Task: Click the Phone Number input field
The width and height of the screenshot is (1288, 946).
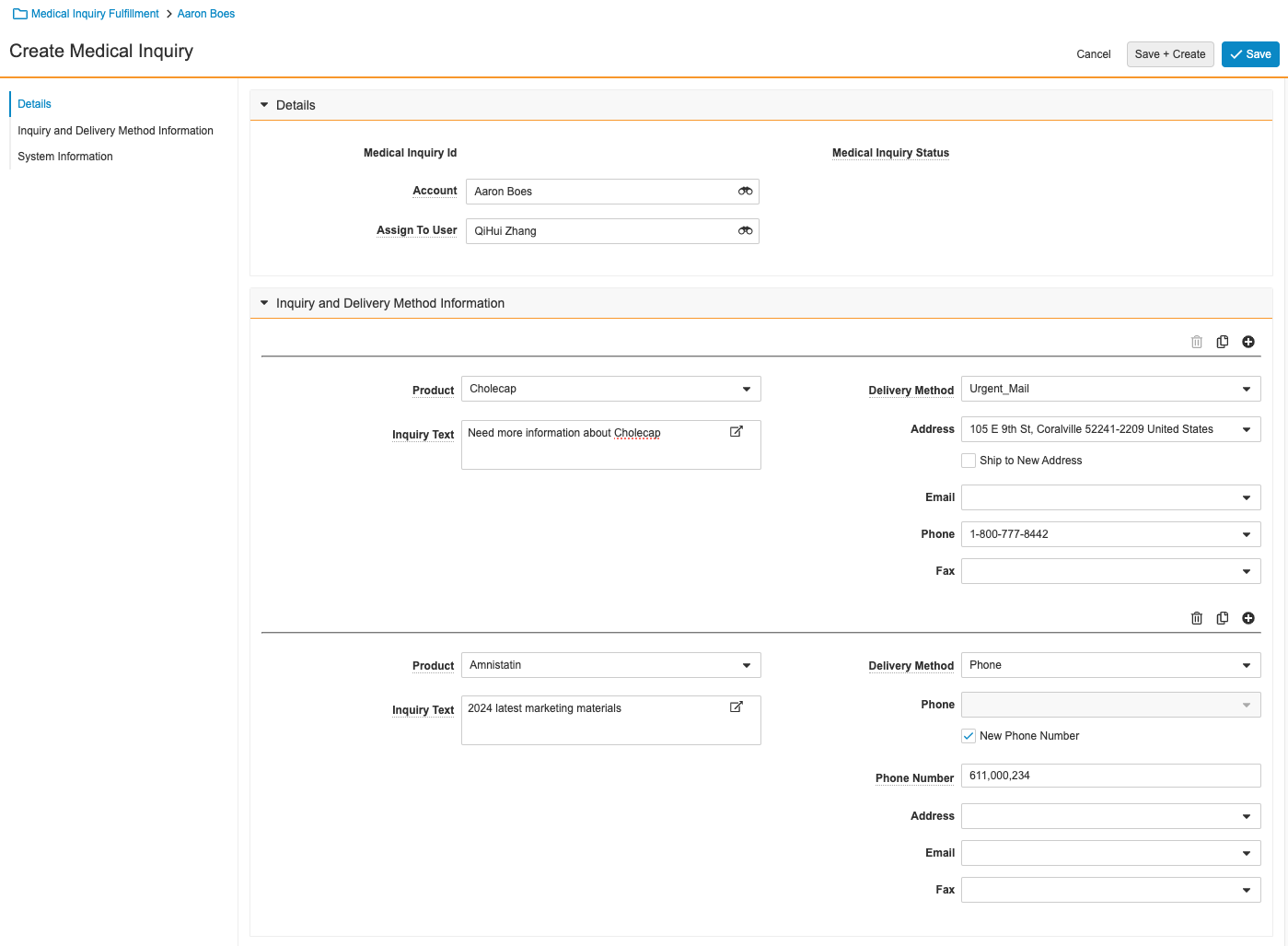Action: 1109,776
